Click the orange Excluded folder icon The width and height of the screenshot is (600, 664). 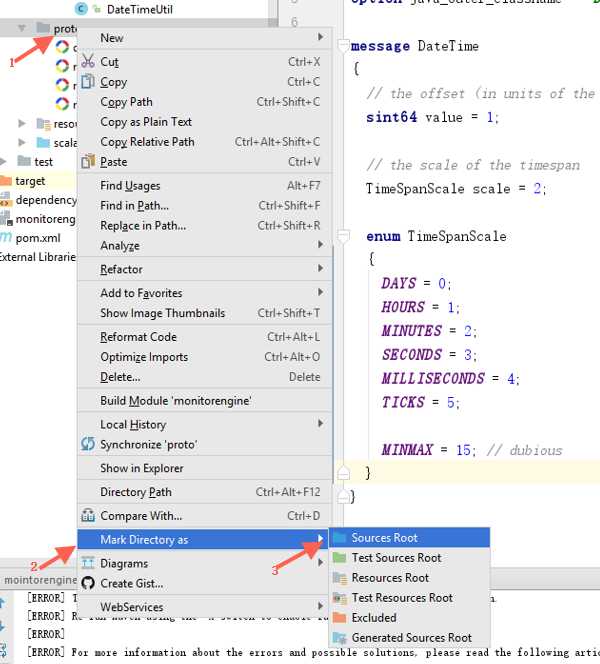point(340,617)
